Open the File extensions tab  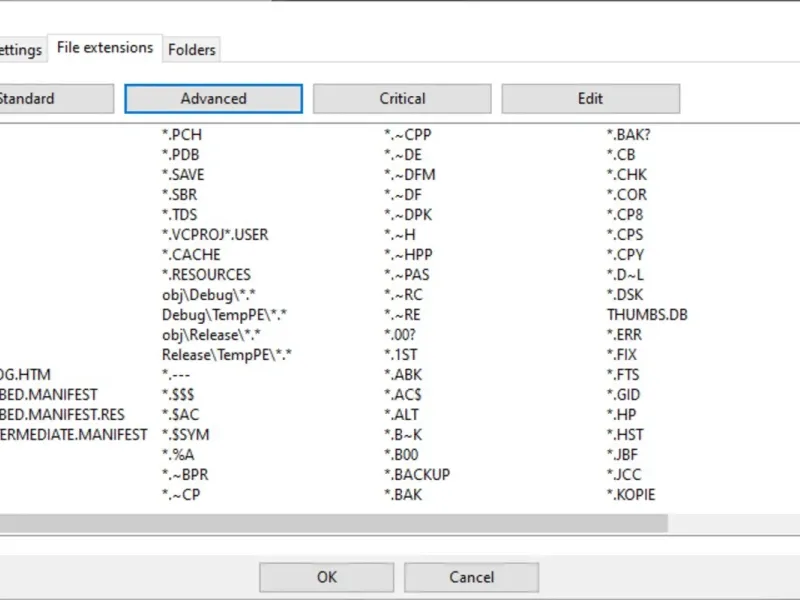(x=104, y=47)
